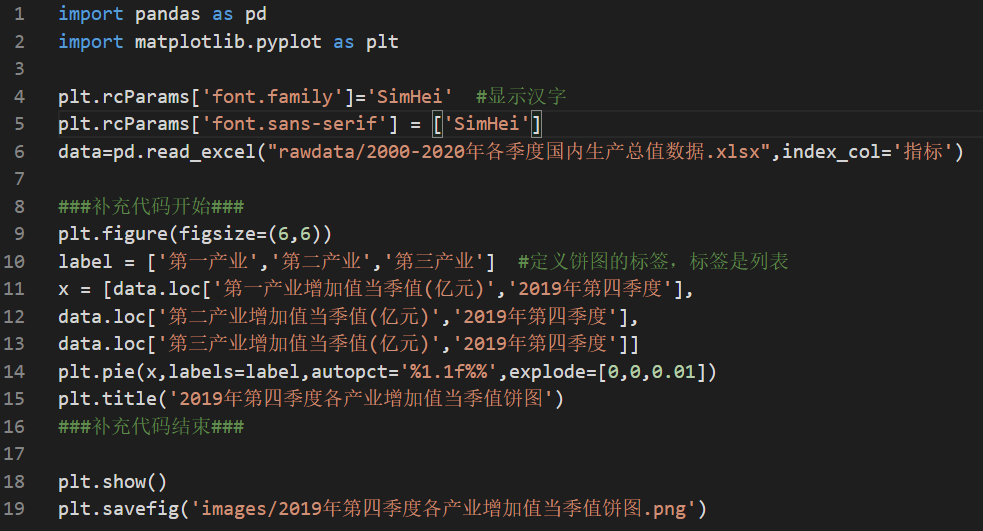Click the '第二产业' string in the label list
Viewport: 983px width, 531px height.
pyautogui.click(x=326, y=262)
